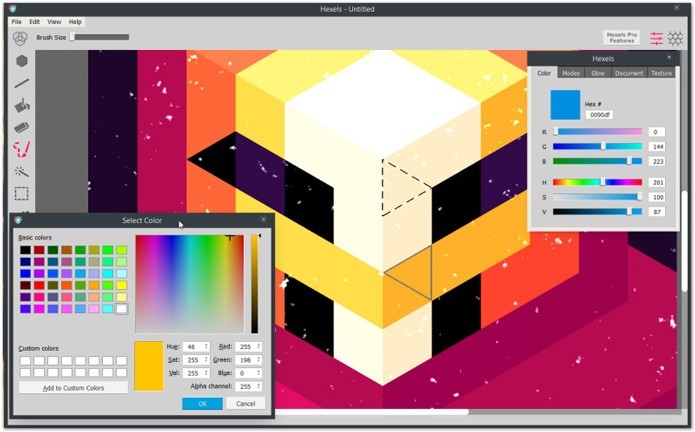
Task: Pick a color in the spectrum field
Action: pos(190,284)
